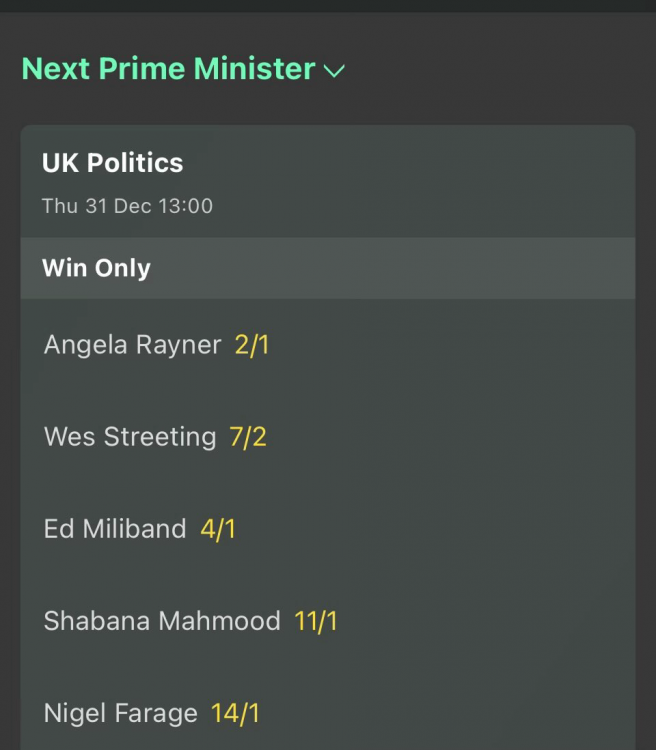Choose Ed Miliband's name

tap(115, 529)
